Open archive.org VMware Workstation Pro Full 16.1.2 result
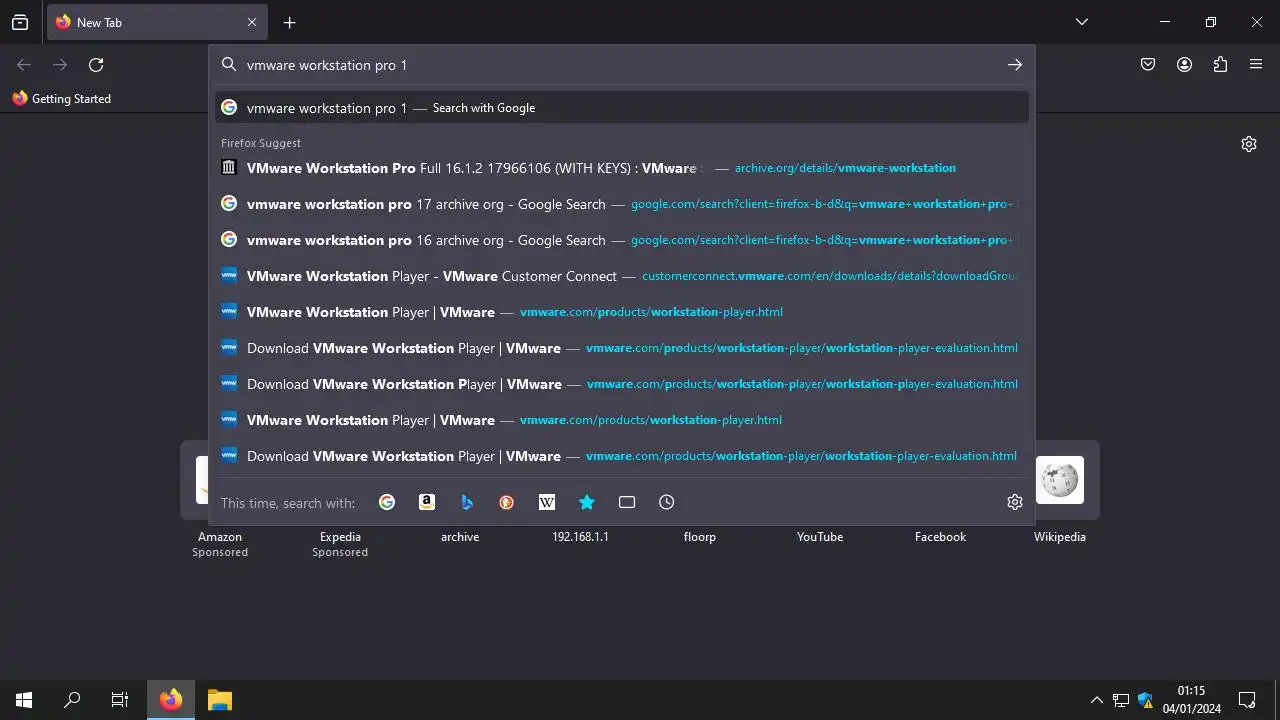Image resolution: width=1280 pixels, height=720 pixels. 622,168
